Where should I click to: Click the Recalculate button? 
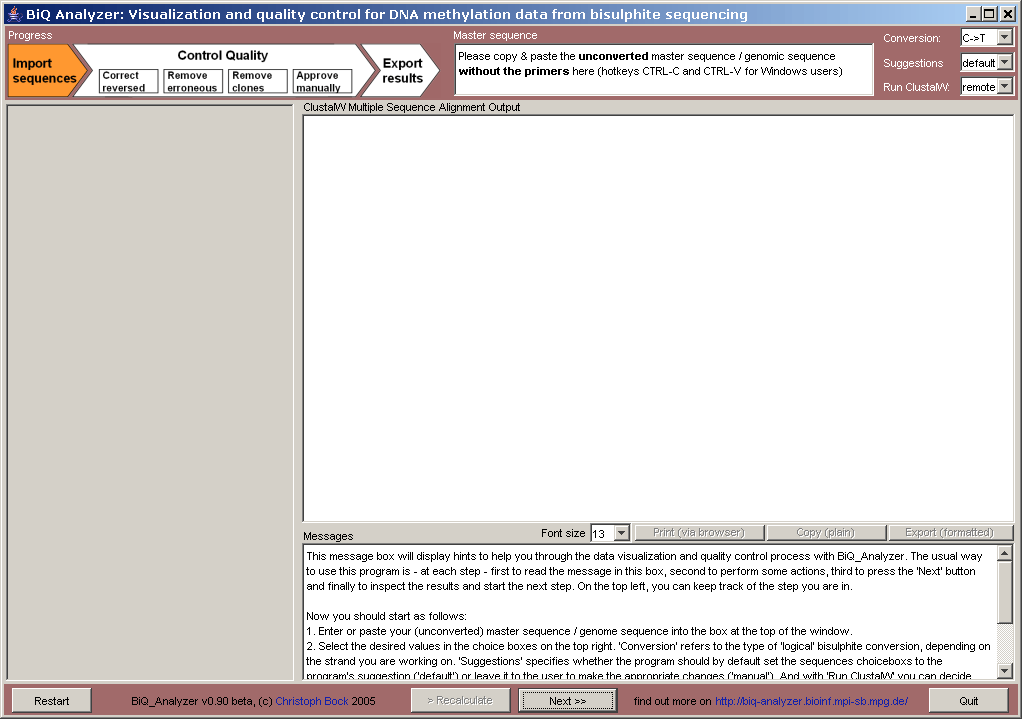click(x=460, y=700)
